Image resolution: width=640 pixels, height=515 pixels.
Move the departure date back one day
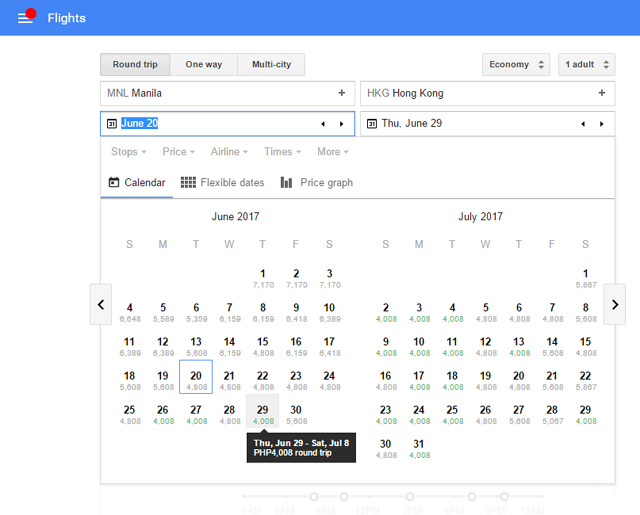tap(323, 124)
